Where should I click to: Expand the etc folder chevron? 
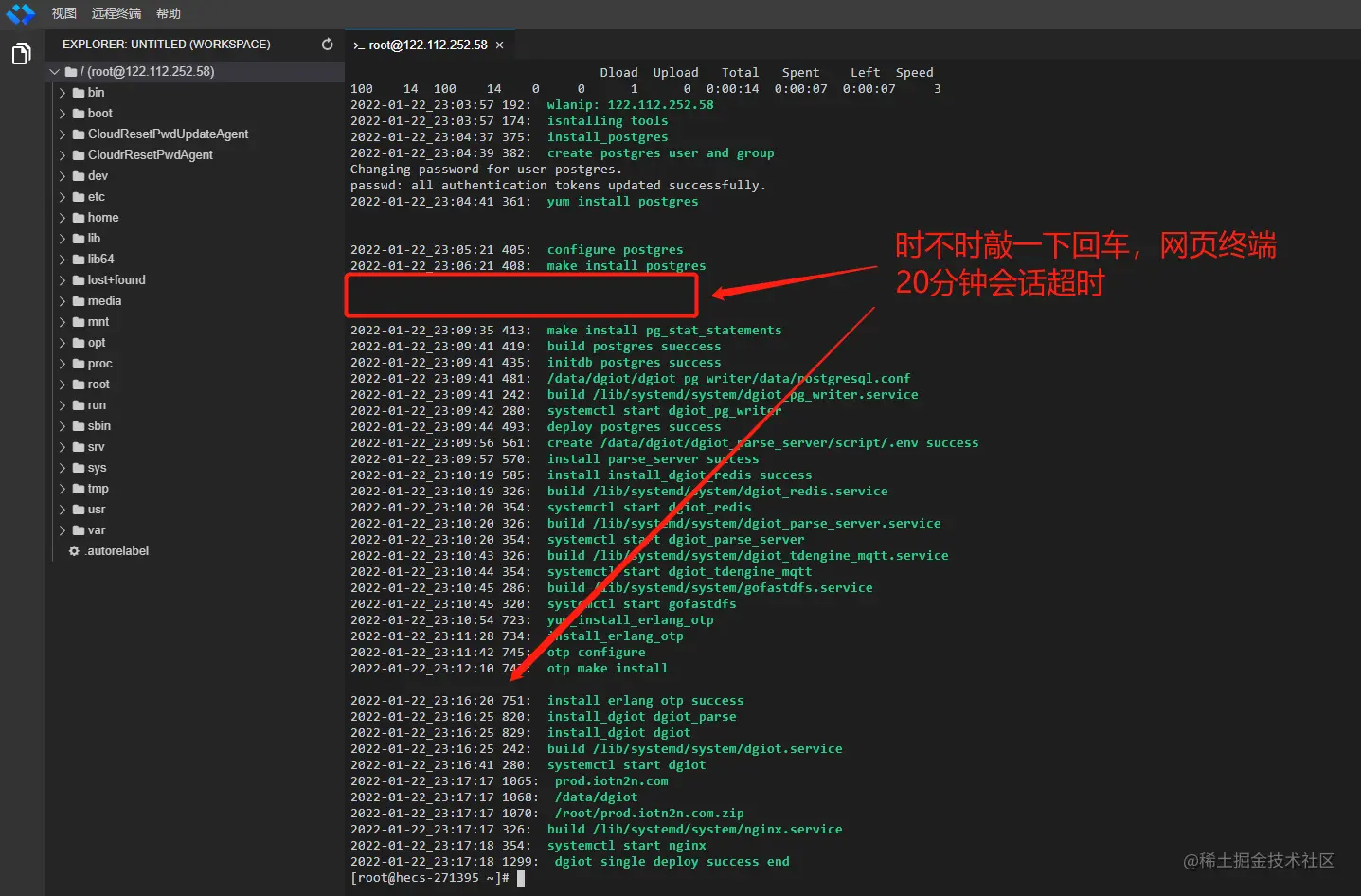[x=63, y=197]
